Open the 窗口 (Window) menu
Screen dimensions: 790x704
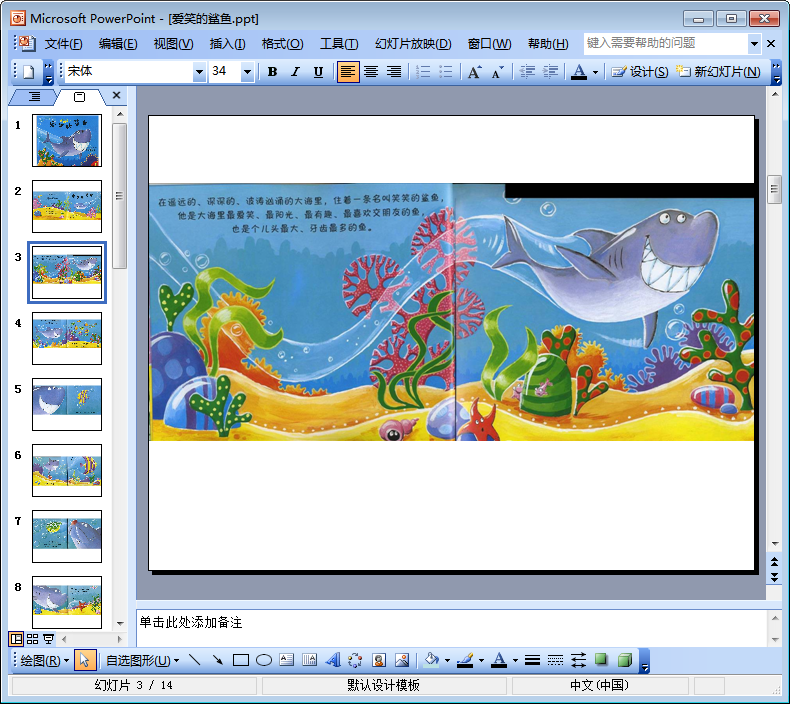pyautogui.click(x=489, y=44)
